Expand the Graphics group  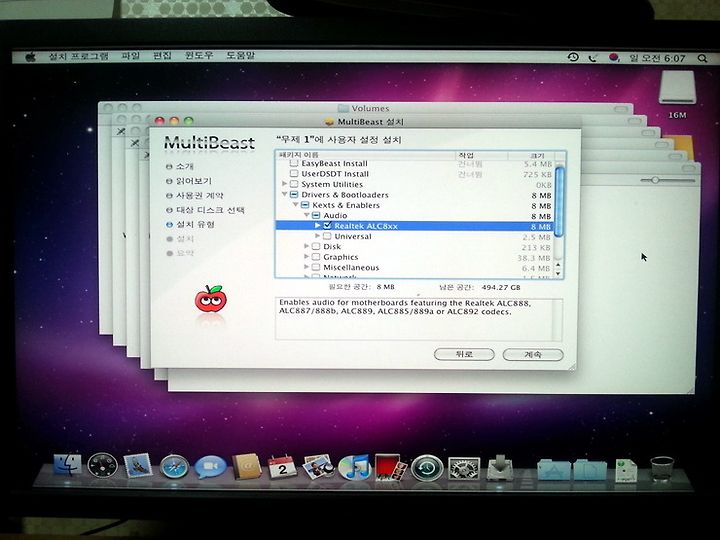coord(306,257)
